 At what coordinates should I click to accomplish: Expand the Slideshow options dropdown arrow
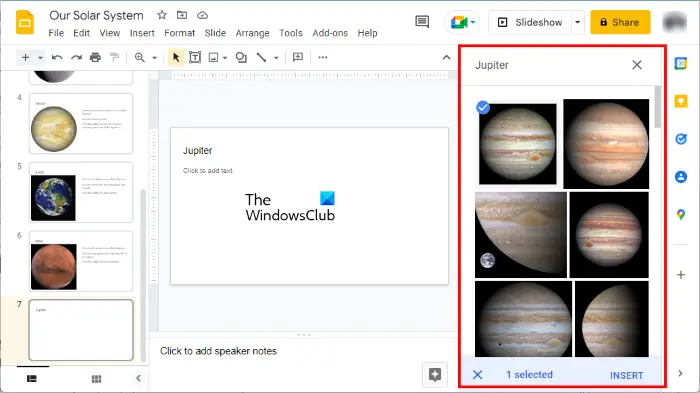(577, 22)
